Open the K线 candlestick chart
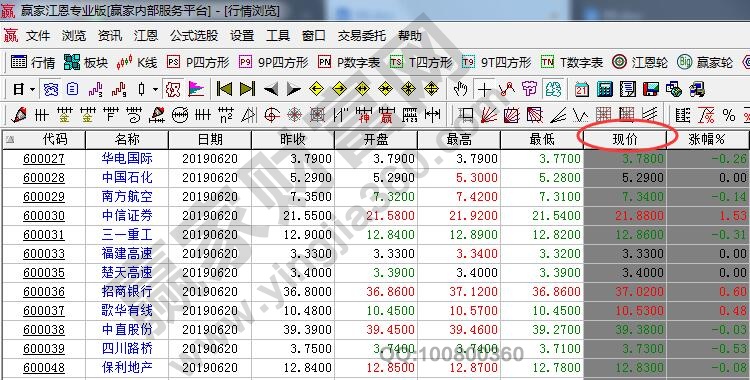This screenshot has width=750, height=380. pos(137,62)
